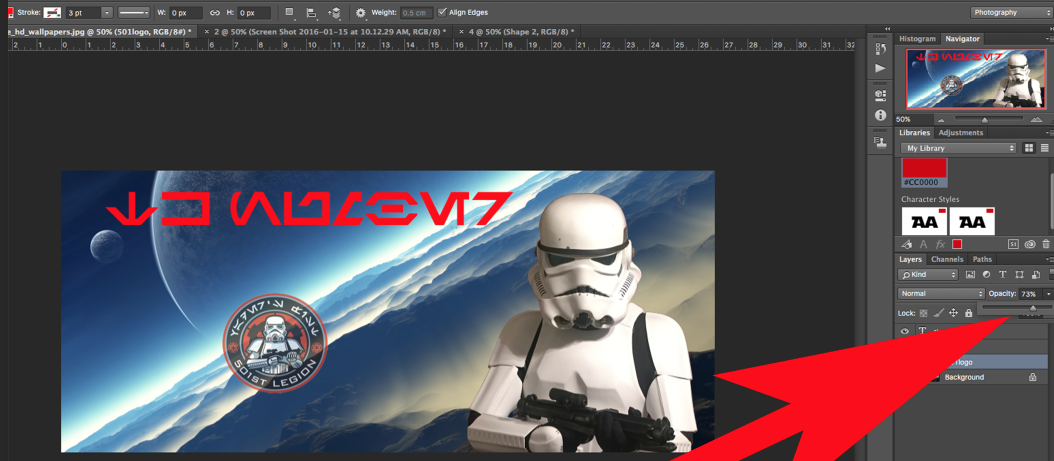Image resolution: width=1054 pixels, height=461 pixels.
Task: Filter layers by adjustment layers icon
Action: tap(986, 275)
